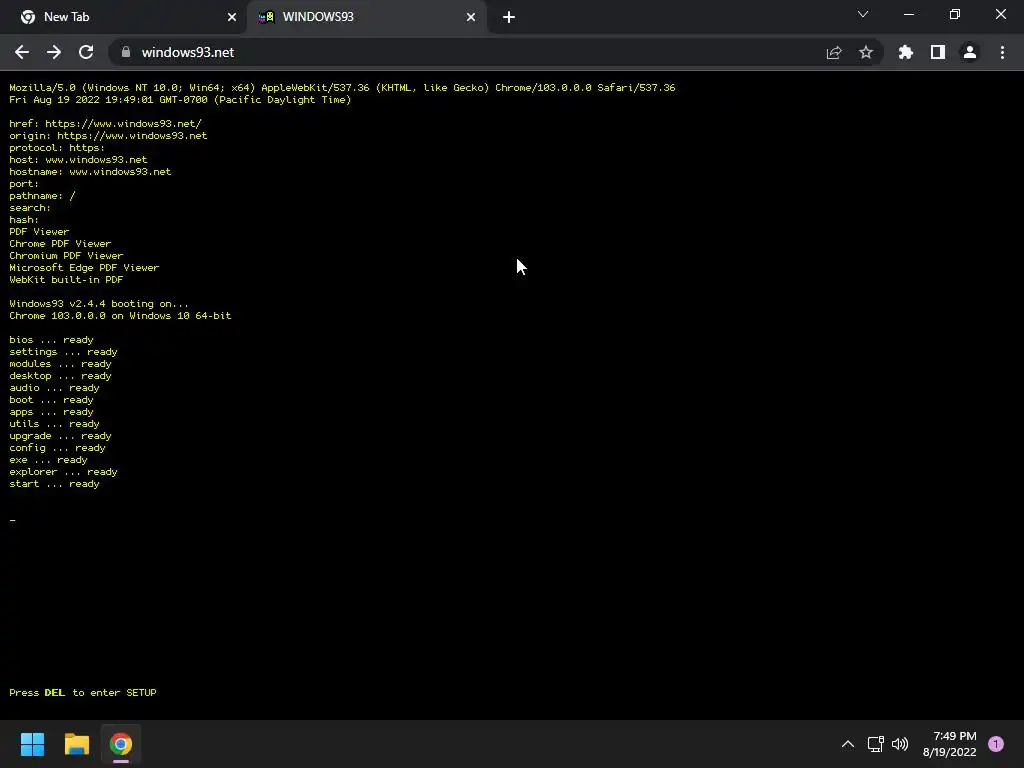
Task: Close the New Tab tab
Action: tap(232, 17)
